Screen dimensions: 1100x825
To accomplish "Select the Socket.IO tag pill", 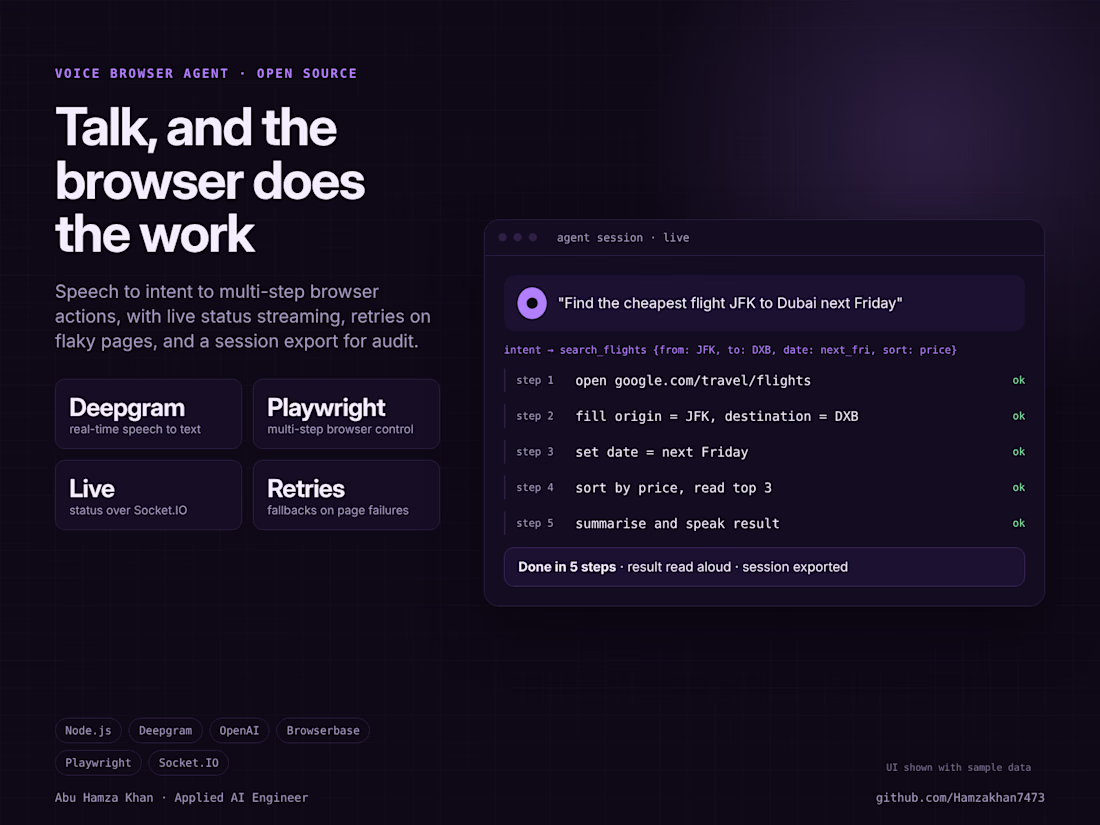I will click(189, 763).
